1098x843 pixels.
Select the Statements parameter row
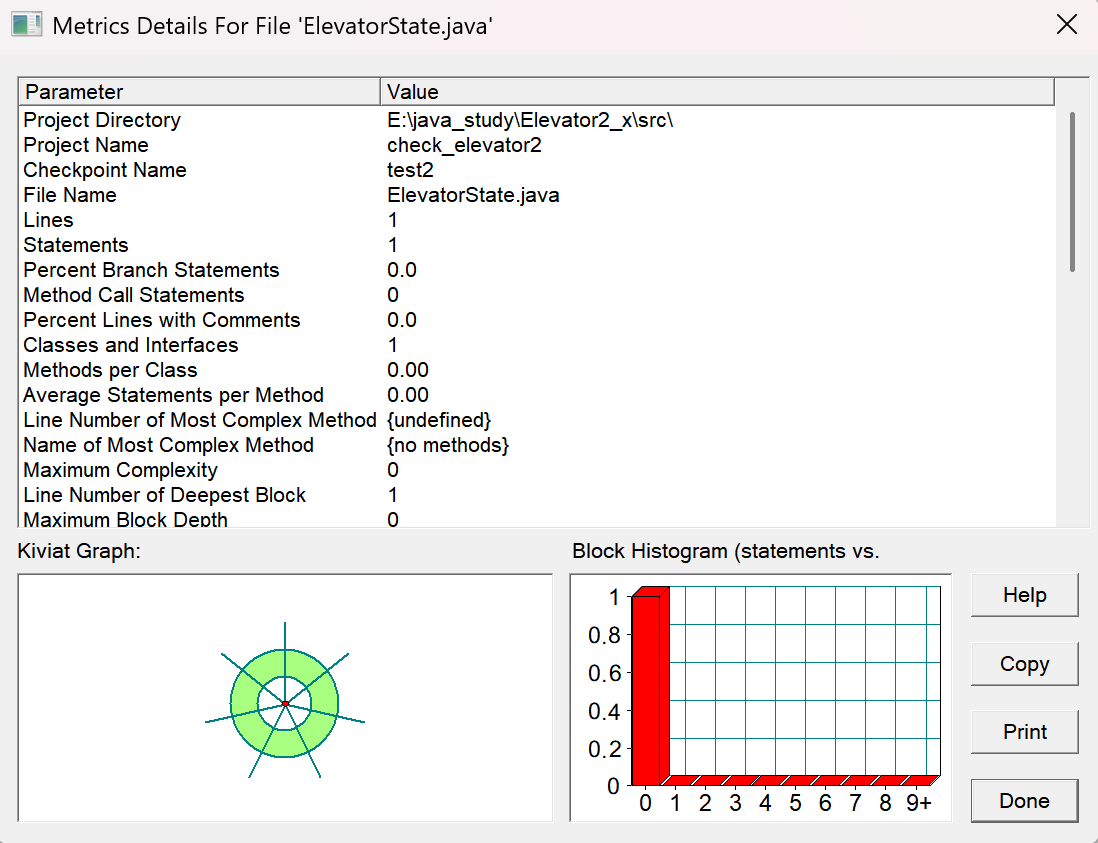pos(538,245)
